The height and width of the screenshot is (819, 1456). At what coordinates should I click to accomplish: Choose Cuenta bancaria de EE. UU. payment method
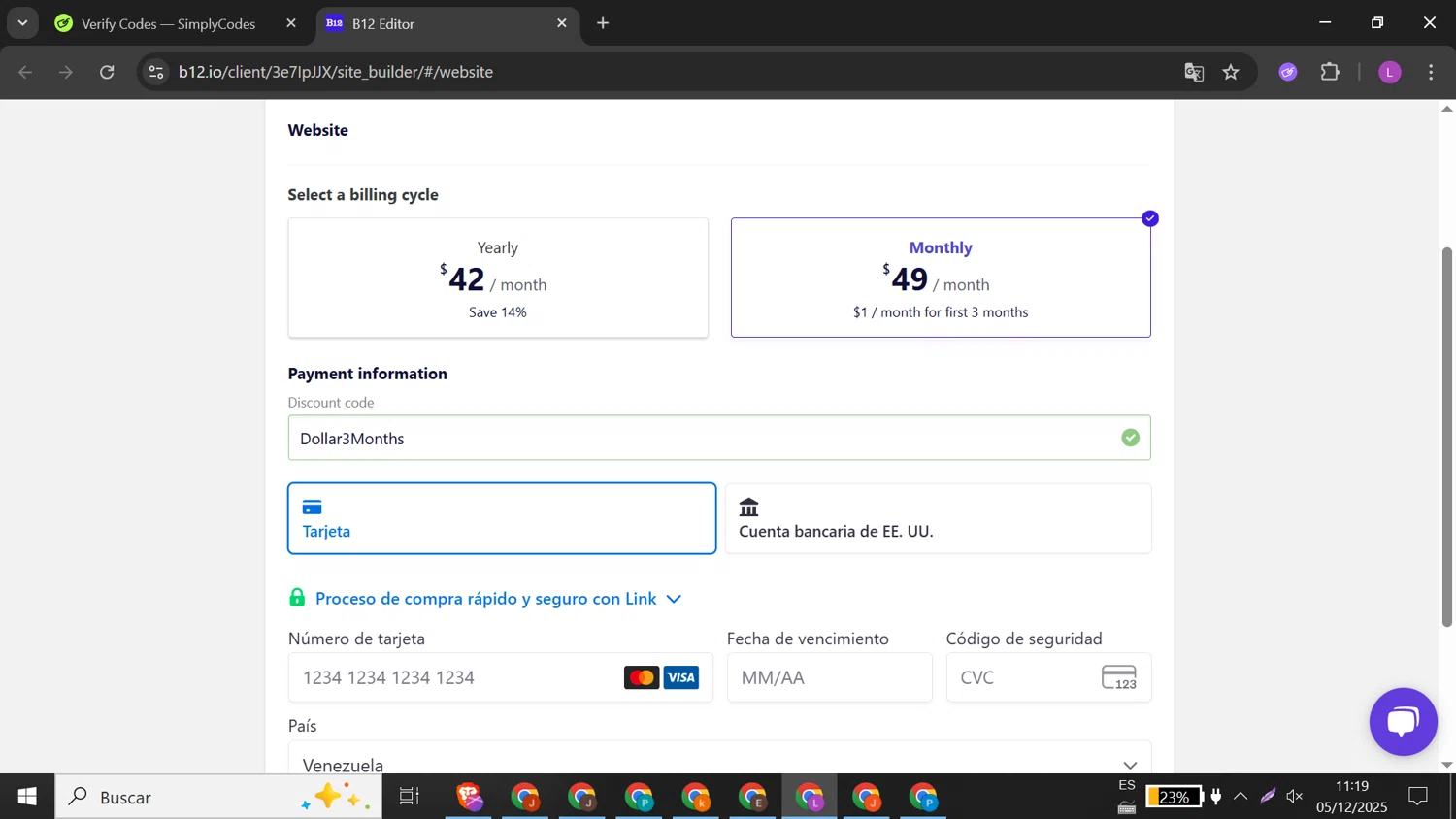point(938,518)
